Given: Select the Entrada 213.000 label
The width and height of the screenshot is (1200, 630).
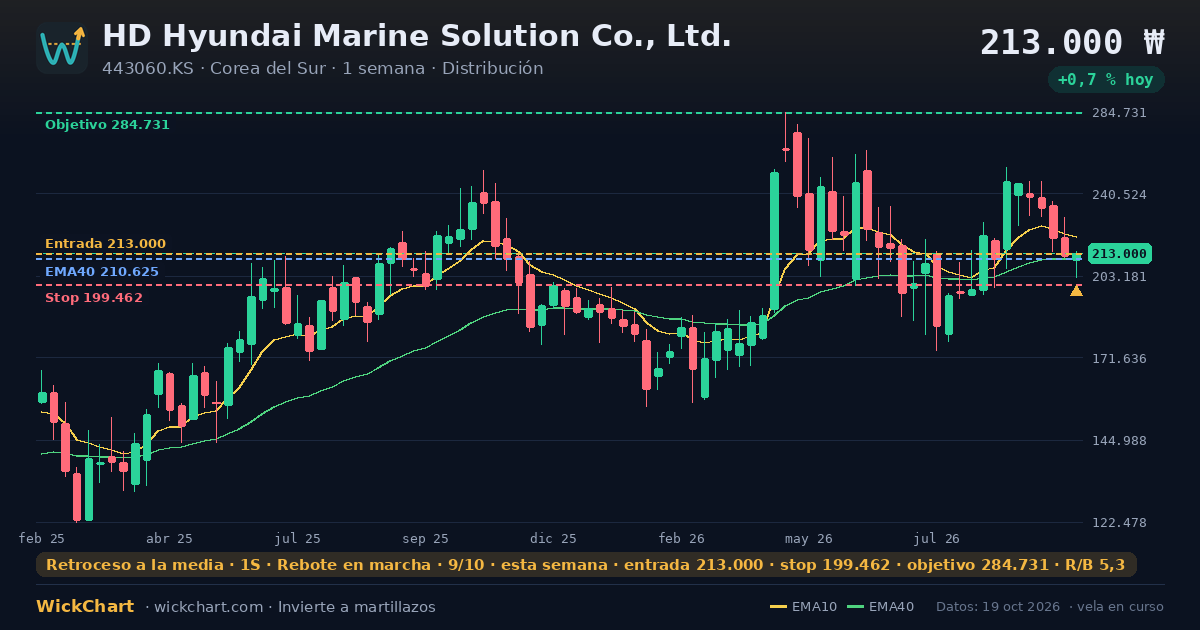Looking at the screenshot, I should (105, 244).
